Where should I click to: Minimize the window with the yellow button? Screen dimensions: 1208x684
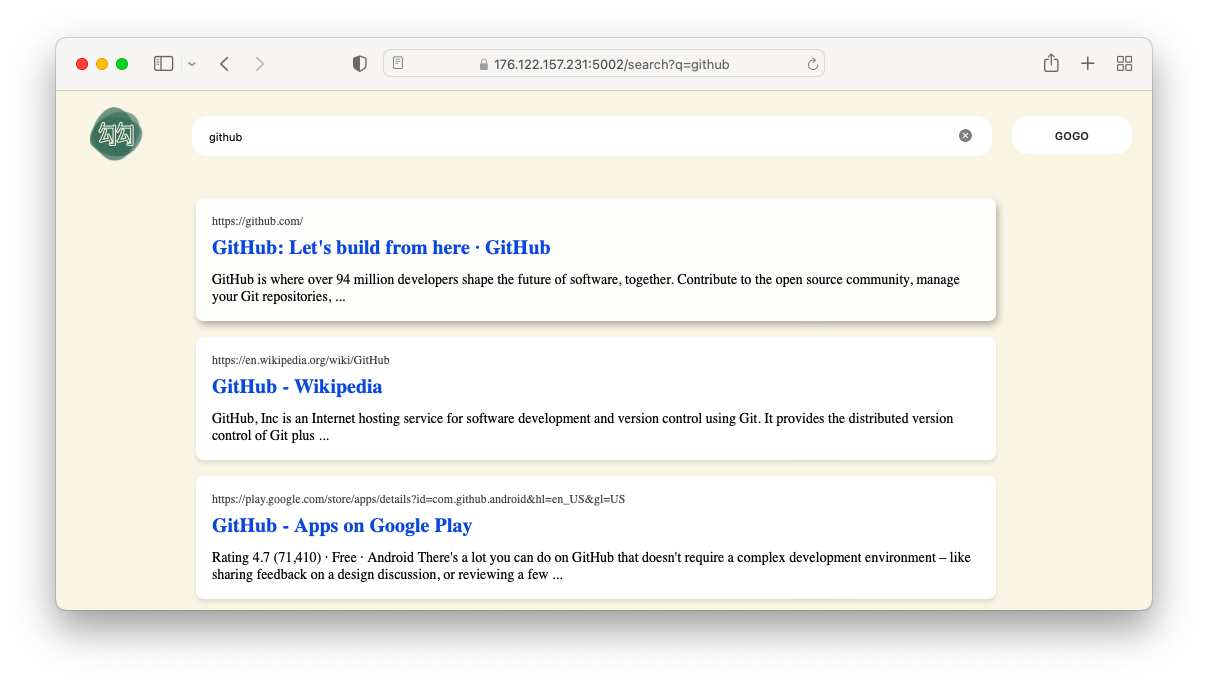(102, 64)
